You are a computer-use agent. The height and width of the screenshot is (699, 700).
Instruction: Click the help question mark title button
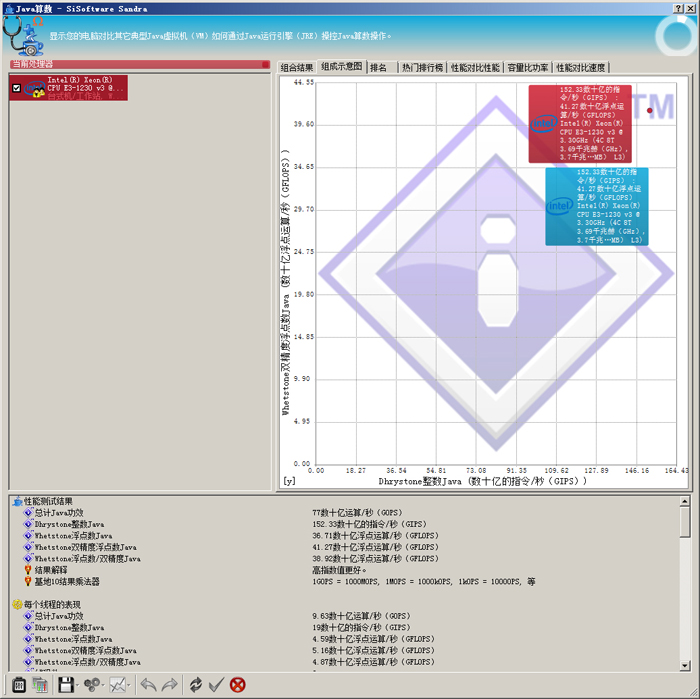tap(679, 8)
